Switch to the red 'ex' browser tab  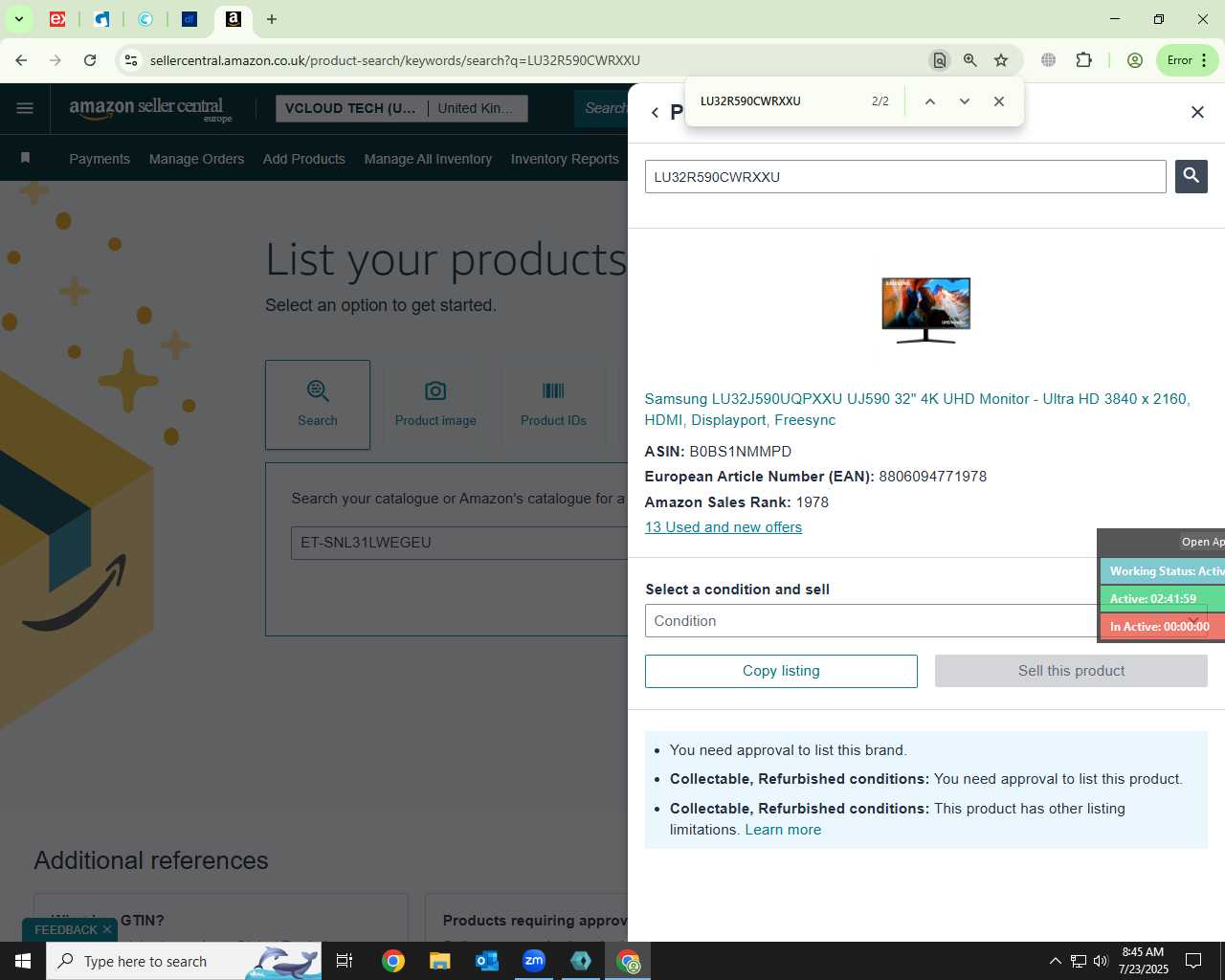coord(57,19)
